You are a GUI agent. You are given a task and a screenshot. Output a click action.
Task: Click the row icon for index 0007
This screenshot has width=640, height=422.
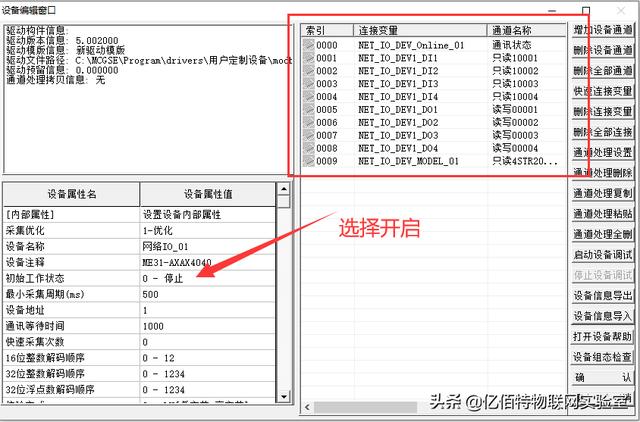tap(309, 135)
